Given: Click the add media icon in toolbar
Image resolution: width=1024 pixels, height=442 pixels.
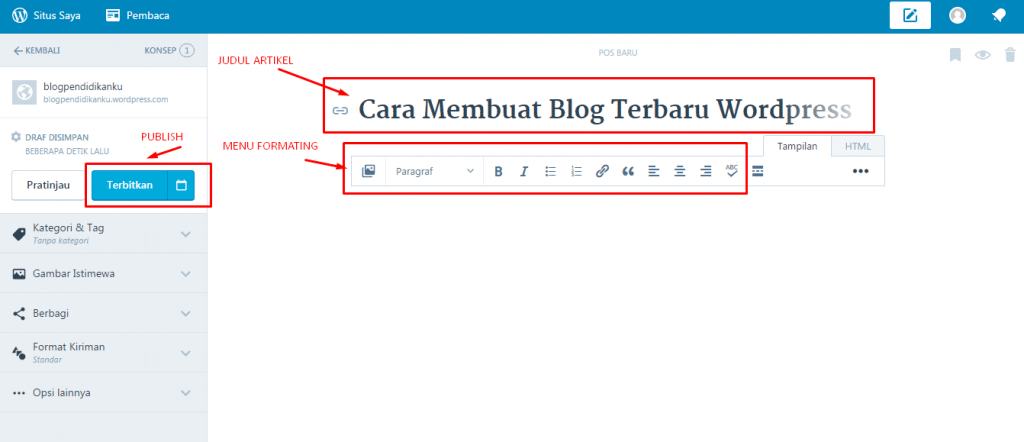Looking at the screenshot, I should [x=368, y=171].
